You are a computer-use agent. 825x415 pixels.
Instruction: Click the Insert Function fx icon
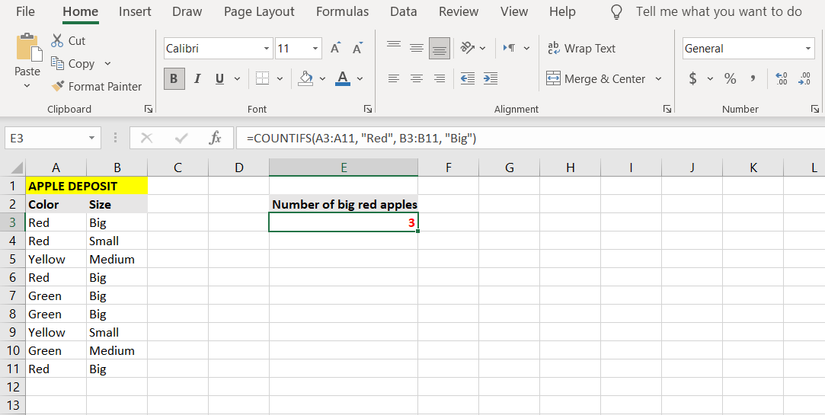(215, 138)
